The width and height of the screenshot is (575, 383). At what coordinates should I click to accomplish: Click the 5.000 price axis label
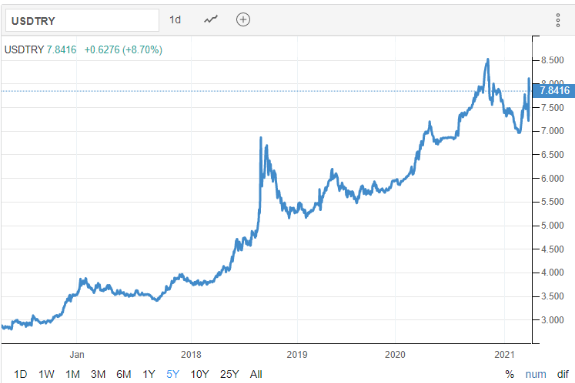[553, 226]
